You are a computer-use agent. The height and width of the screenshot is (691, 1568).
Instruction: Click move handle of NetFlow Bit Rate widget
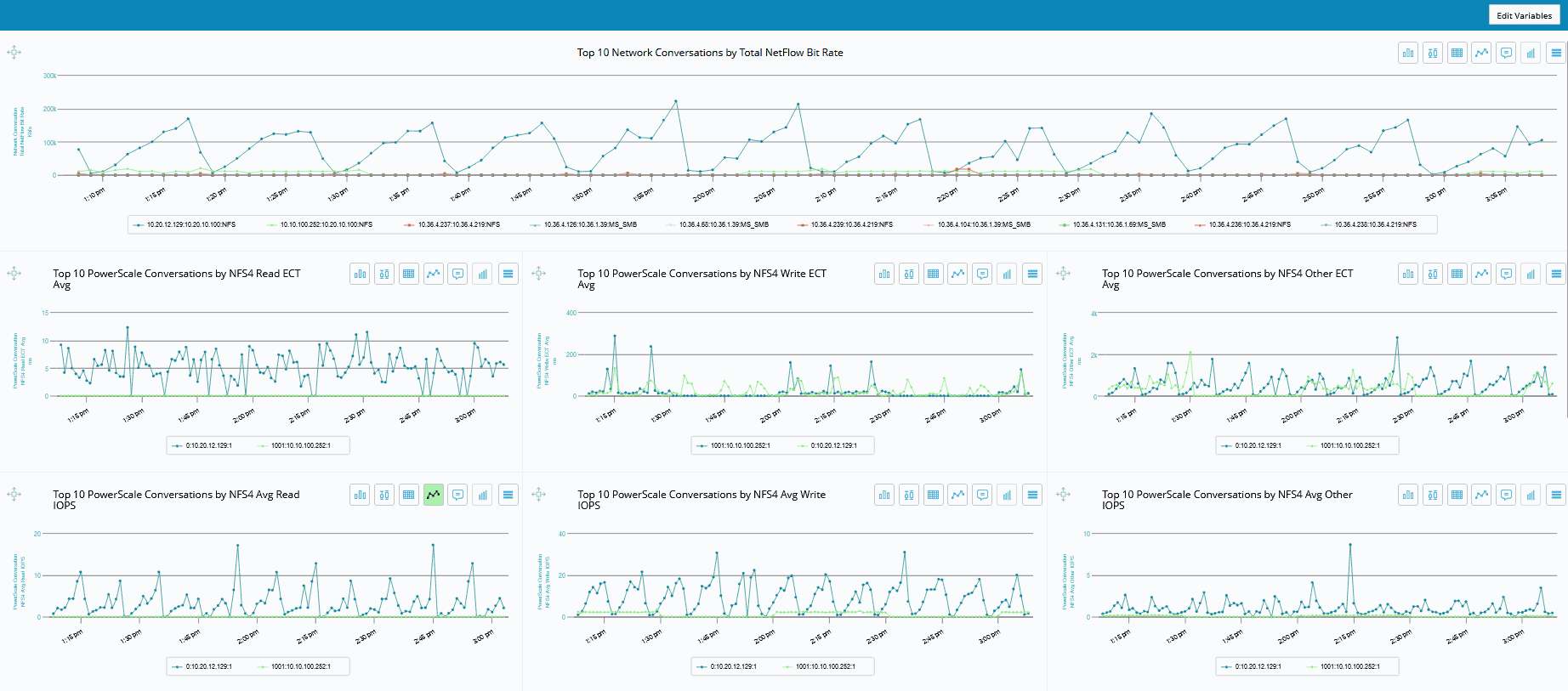(14, 53)
